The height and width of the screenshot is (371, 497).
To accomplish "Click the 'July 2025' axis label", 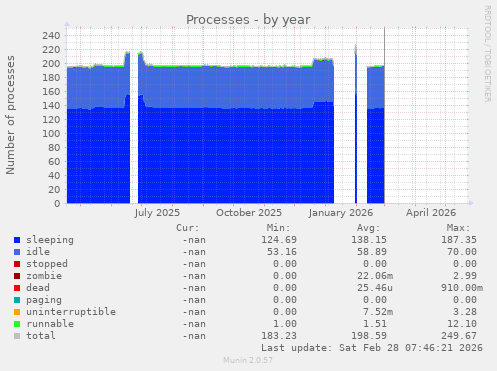I will coord(157,213).
